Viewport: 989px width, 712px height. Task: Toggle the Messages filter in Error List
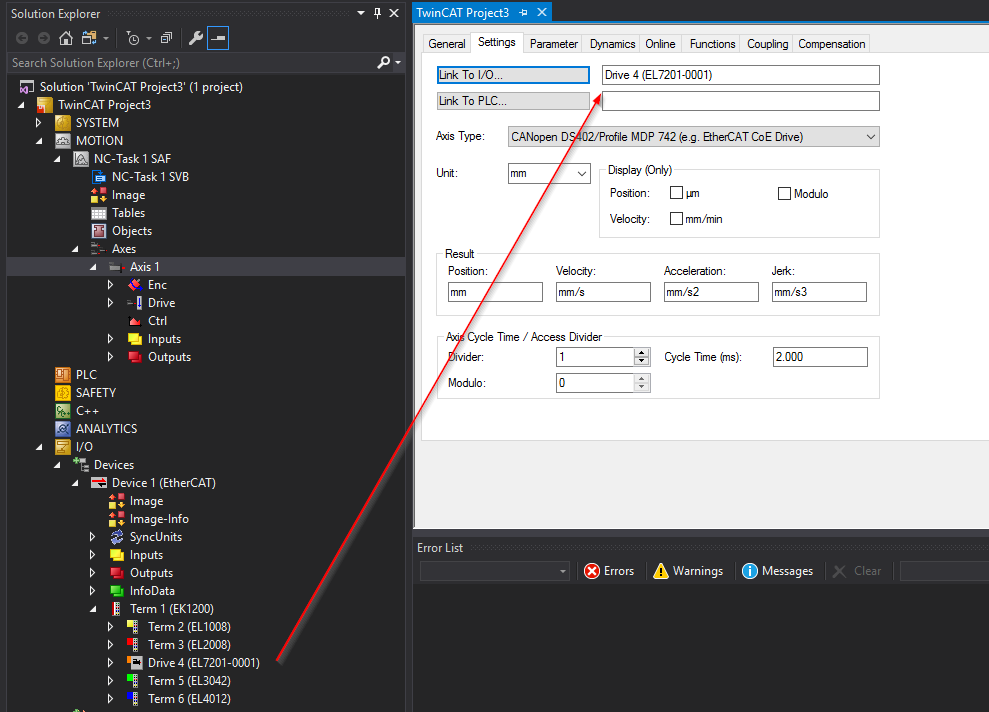click(778, 571)
